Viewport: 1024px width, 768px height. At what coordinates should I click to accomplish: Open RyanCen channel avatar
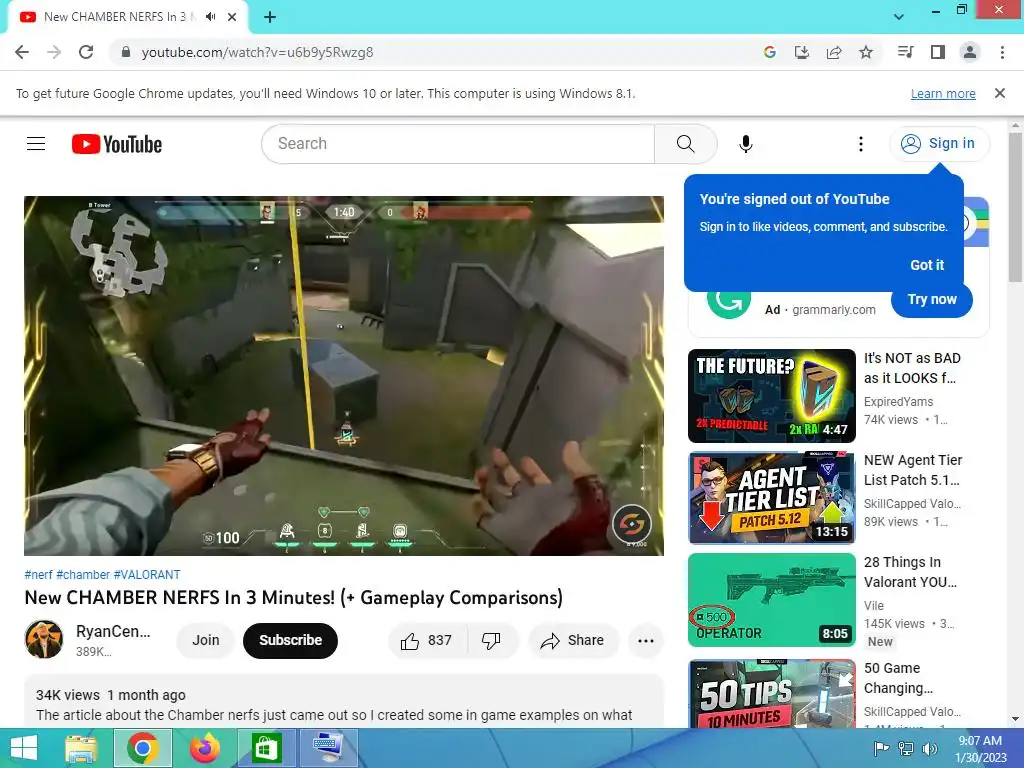(44, 639)
